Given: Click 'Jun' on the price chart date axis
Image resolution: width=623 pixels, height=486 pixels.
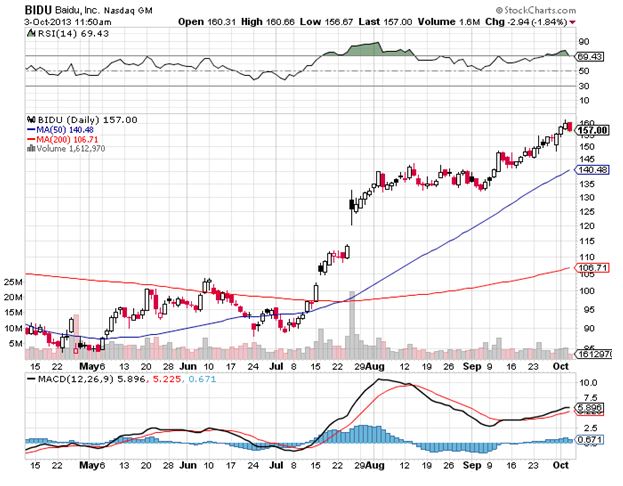Looking at the screenshot, I should 188,366.
